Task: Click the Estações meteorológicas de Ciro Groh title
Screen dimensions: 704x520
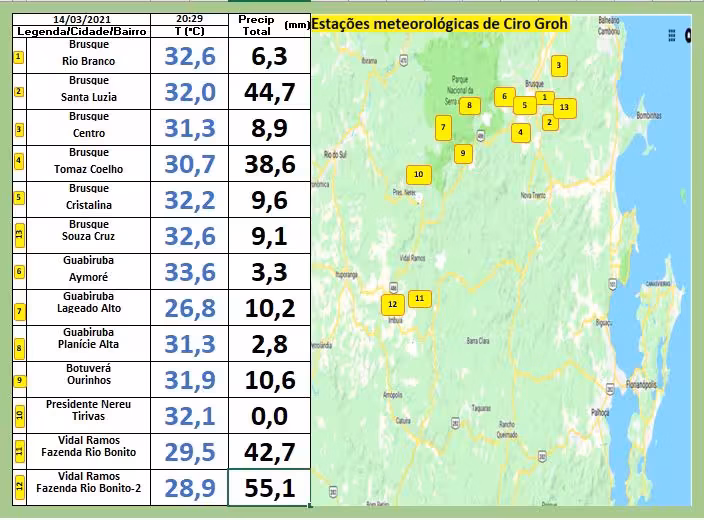Action: click(x=440, y=25)
